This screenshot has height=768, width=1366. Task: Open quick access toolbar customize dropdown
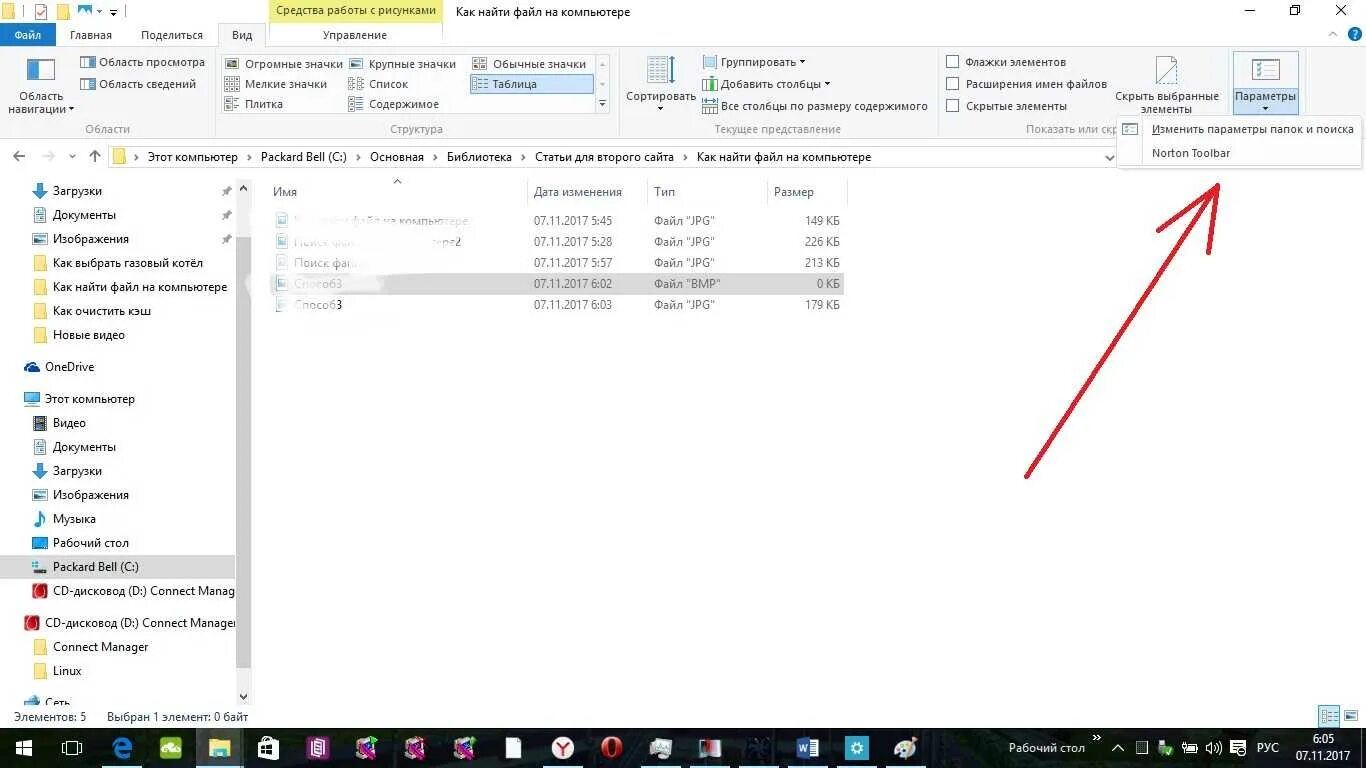[112, 13]
